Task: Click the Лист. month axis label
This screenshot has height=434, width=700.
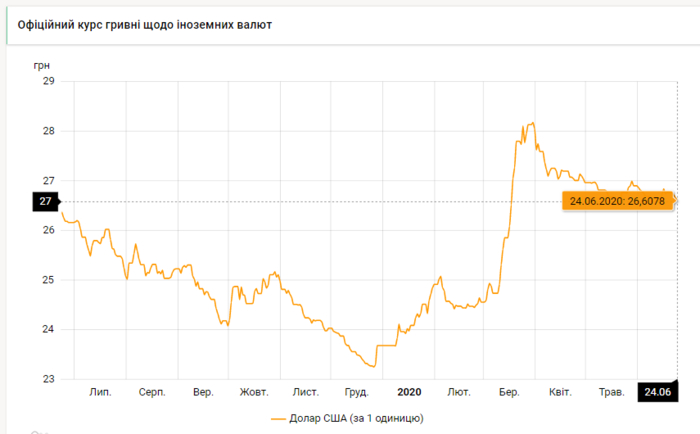Action: (x=306, y=392)
